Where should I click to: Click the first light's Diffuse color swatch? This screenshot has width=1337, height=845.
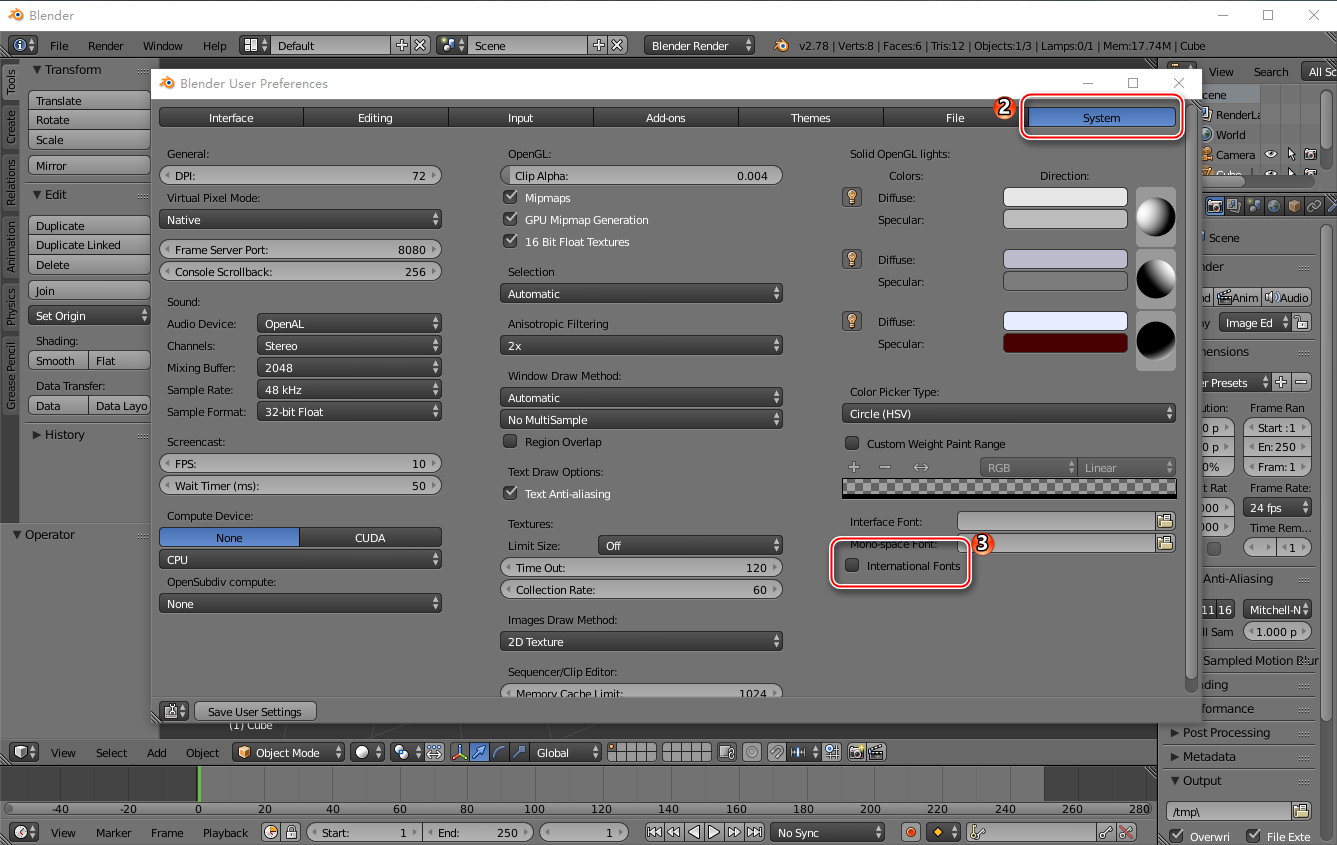click(1065, 197)
